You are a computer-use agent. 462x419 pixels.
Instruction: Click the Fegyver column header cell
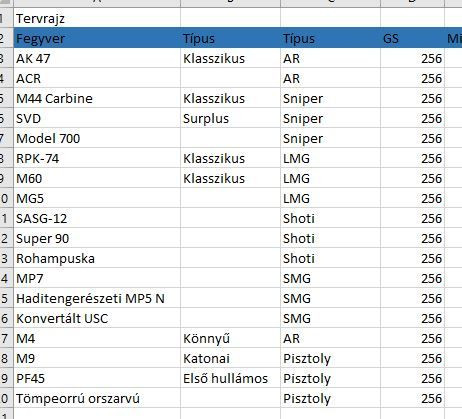[97, 38]
